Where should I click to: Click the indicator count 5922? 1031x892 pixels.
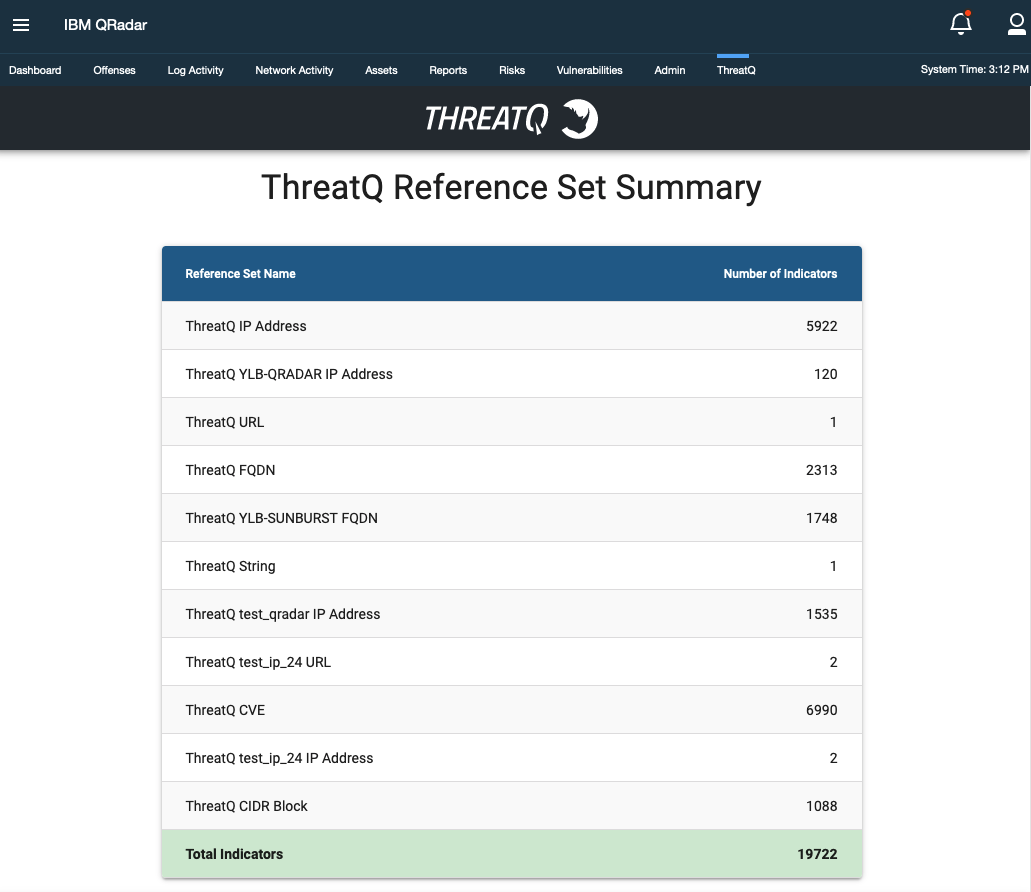click(x=821, y=326)
